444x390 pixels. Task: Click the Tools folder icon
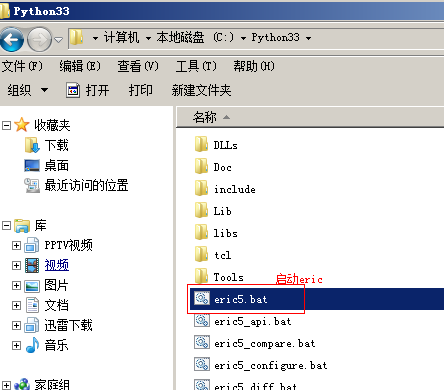tap(201, 275)
